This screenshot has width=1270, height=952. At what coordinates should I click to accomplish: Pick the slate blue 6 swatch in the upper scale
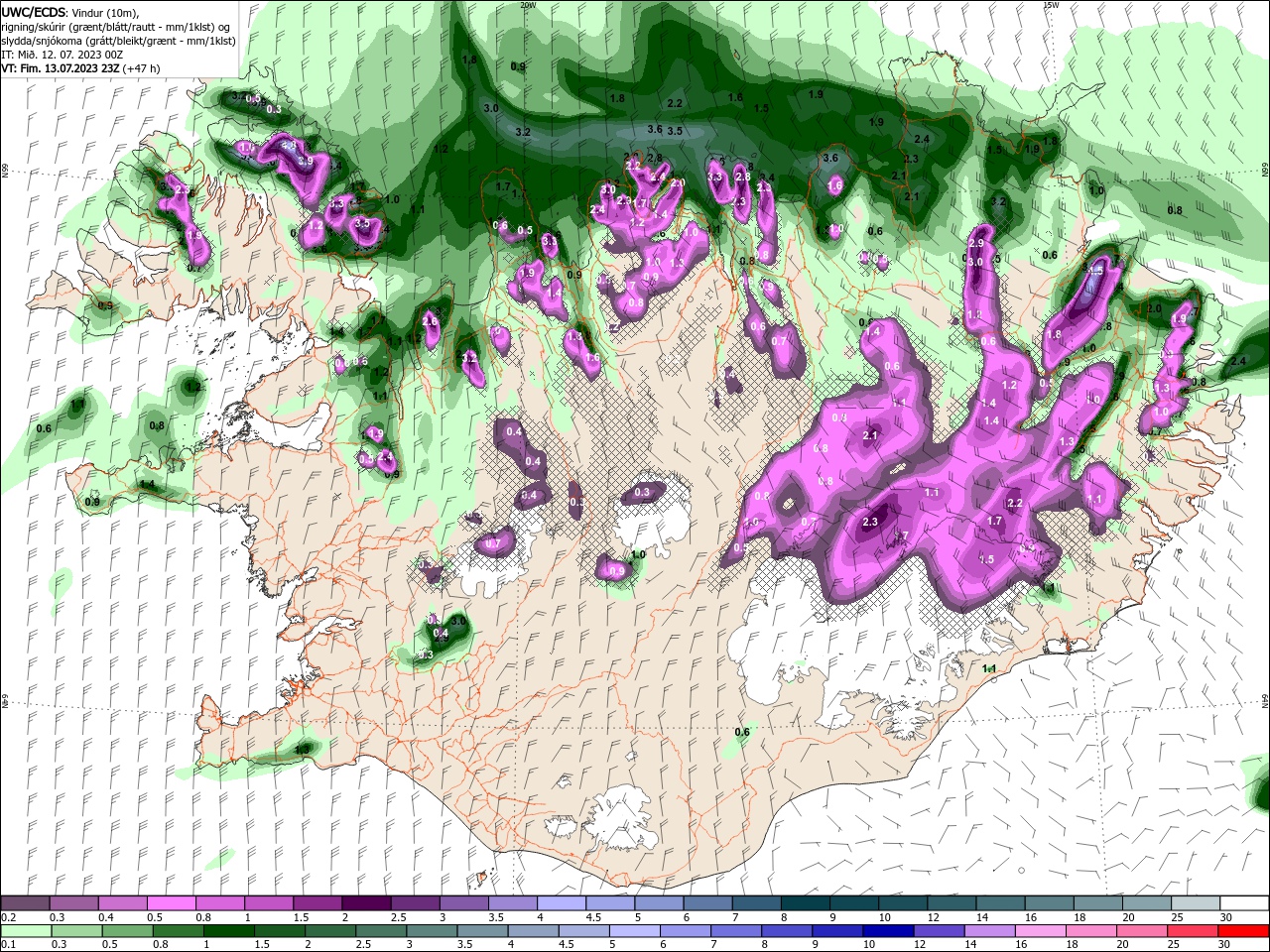pos(708,903)
